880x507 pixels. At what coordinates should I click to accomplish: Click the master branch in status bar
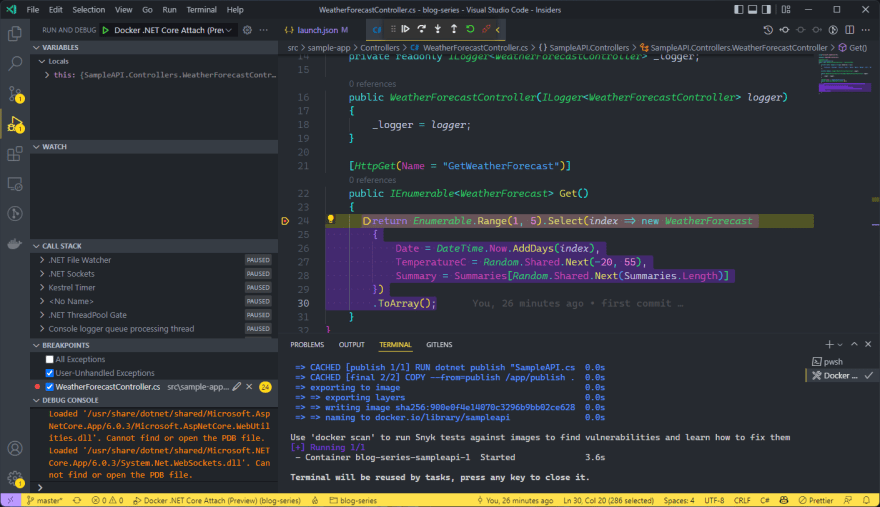(45, 500)
